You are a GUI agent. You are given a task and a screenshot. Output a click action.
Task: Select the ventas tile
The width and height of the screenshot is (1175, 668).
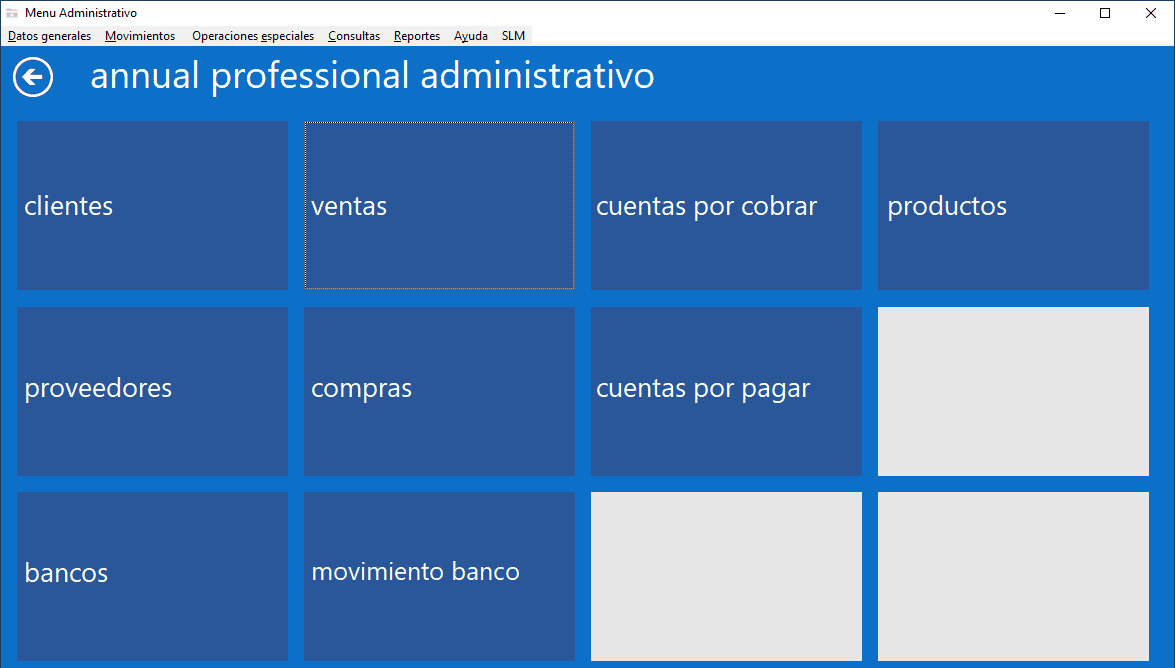(x=439, y=206)
